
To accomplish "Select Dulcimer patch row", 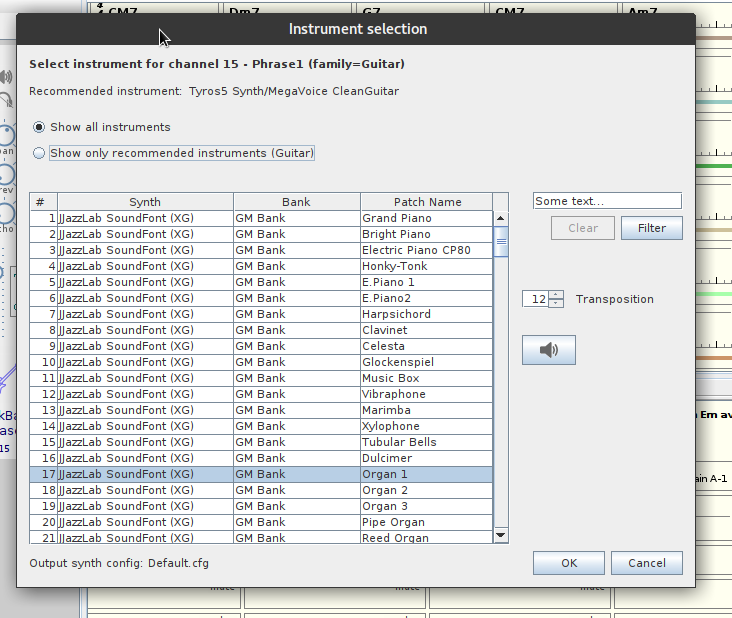I will pos(261,458).
